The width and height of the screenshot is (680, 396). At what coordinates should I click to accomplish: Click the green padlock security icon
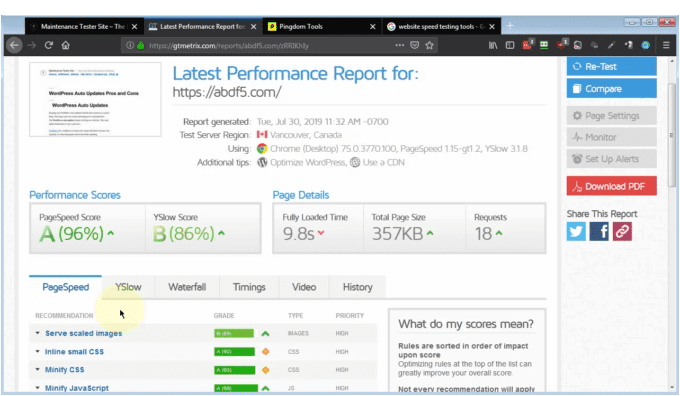click(x=141, y=45)
